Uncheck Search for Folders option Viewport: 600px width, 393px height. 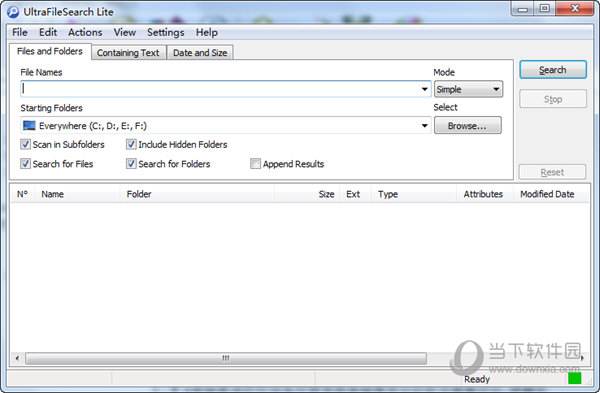click(131, 164)
